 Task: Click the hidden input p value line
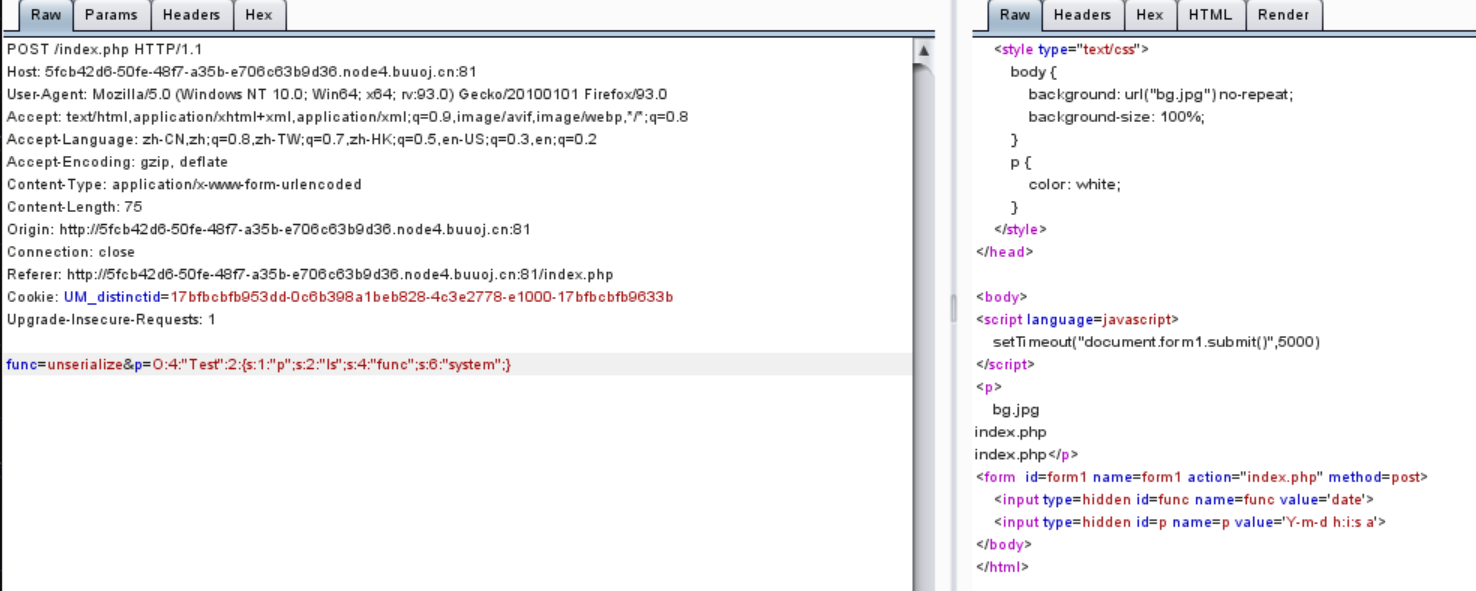pos(1190,522)
